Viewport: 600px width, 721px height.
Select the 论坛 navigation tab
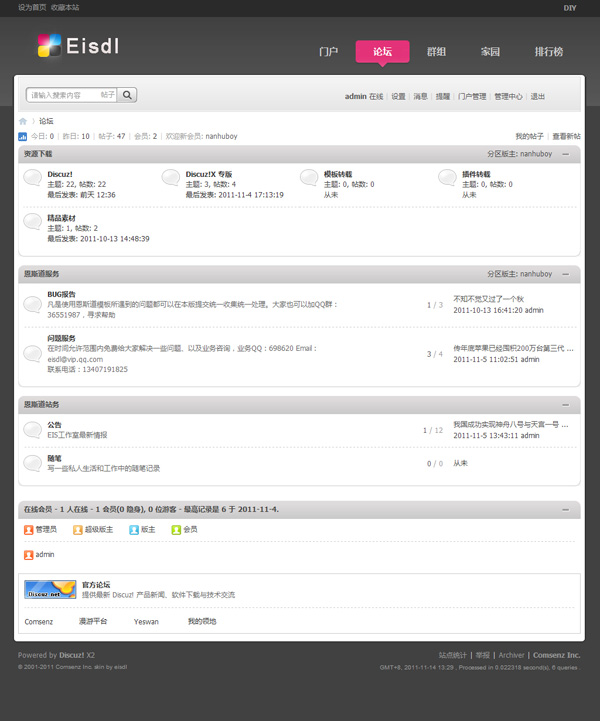(383, 52)
